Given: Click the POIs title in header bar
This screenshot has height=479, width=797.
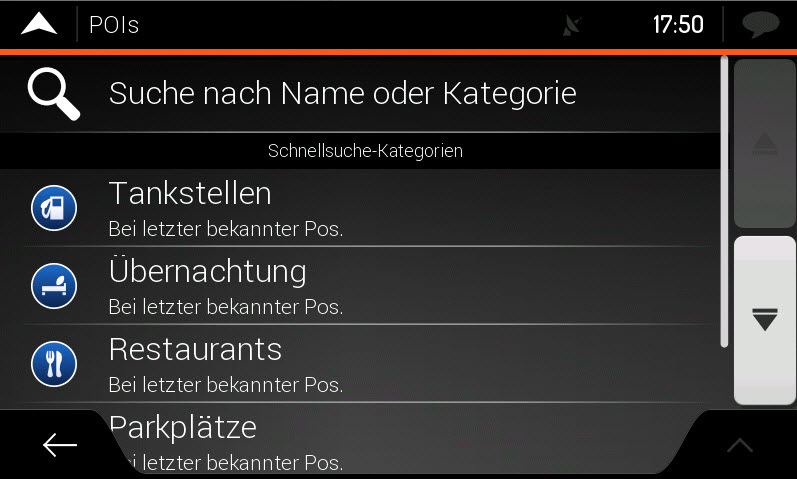Looking at the screenshot, I should point(114,25).
